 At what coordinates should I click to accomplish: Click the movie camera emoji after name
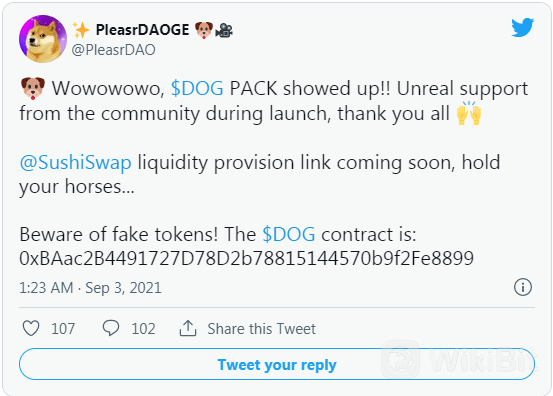click(x=224, y=30)
